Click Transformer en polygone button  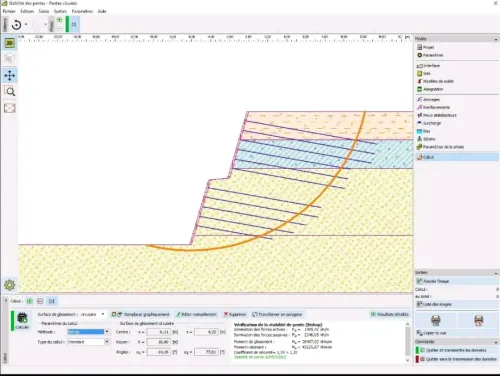click(277, 314)
